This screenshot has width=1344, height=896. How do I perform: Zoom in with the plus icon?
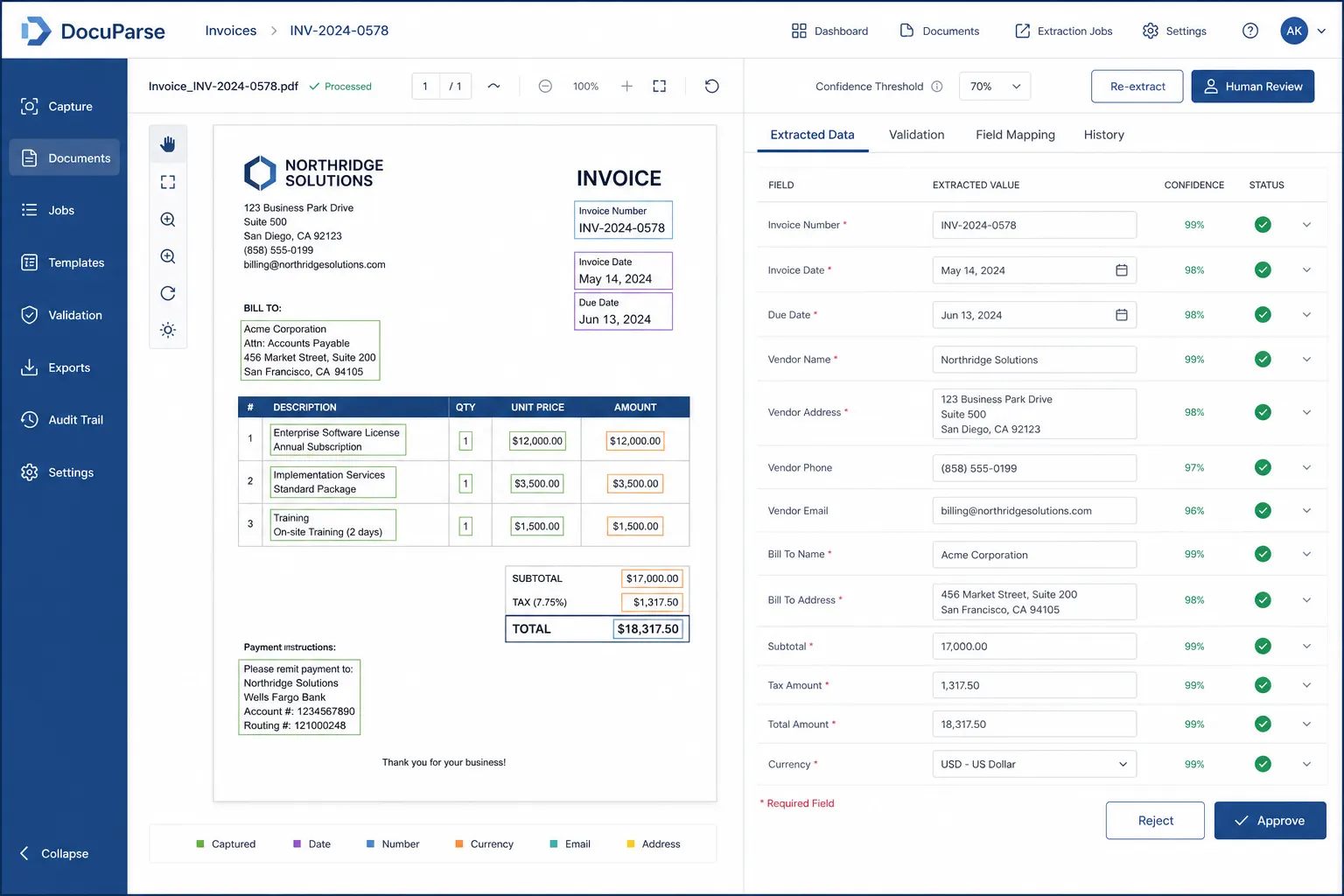(626, 86)
